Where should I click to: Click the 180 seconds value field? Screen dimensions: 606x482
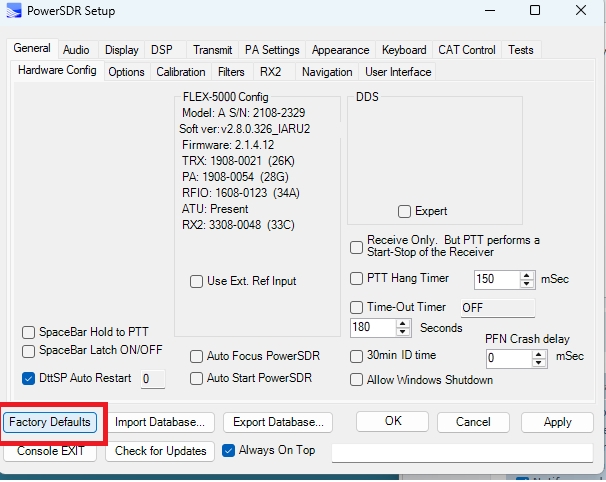374,328
